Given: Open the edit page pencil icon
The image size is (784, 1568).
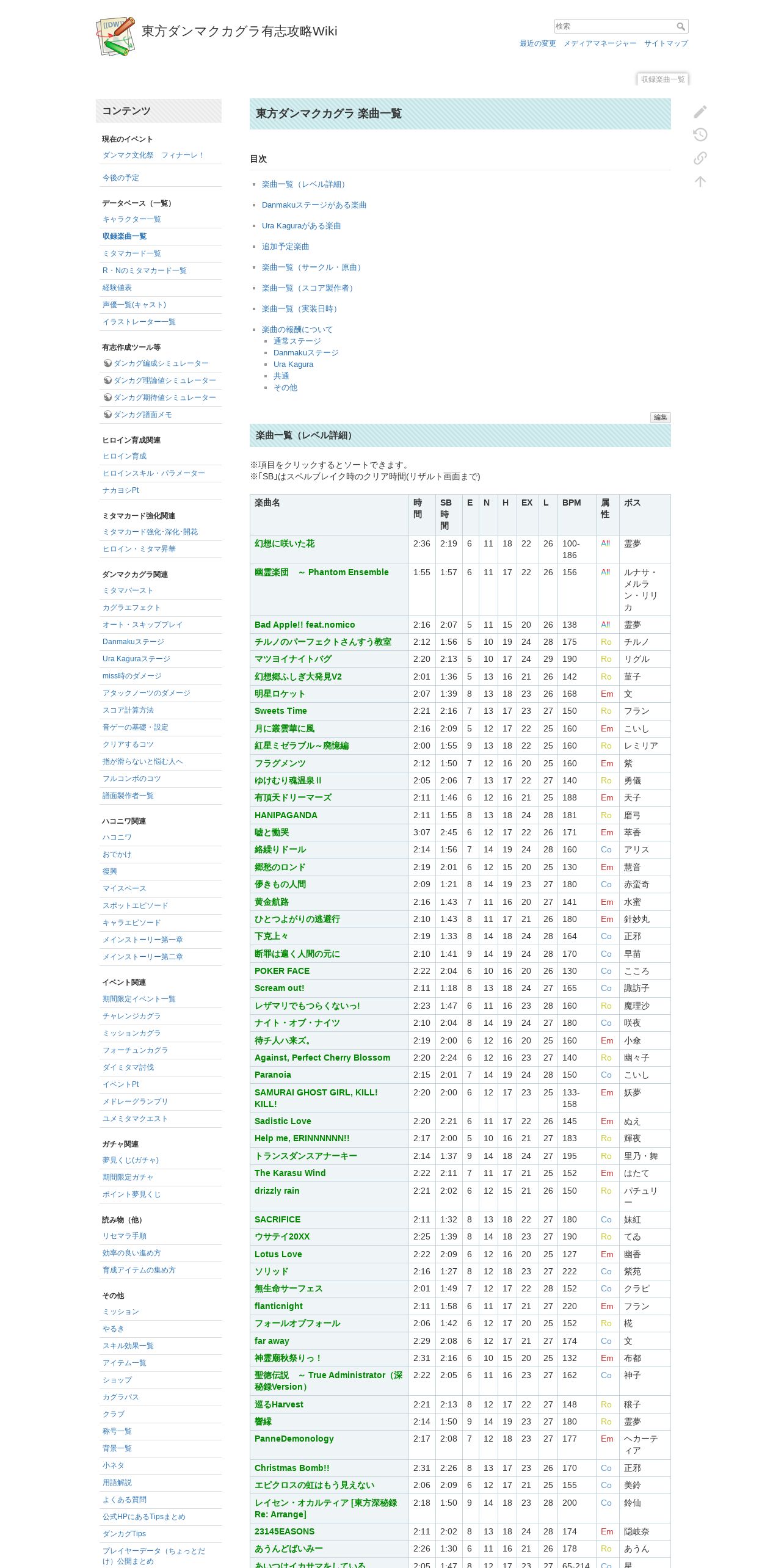Looking at the screenshot, I should tap(700, 111).
